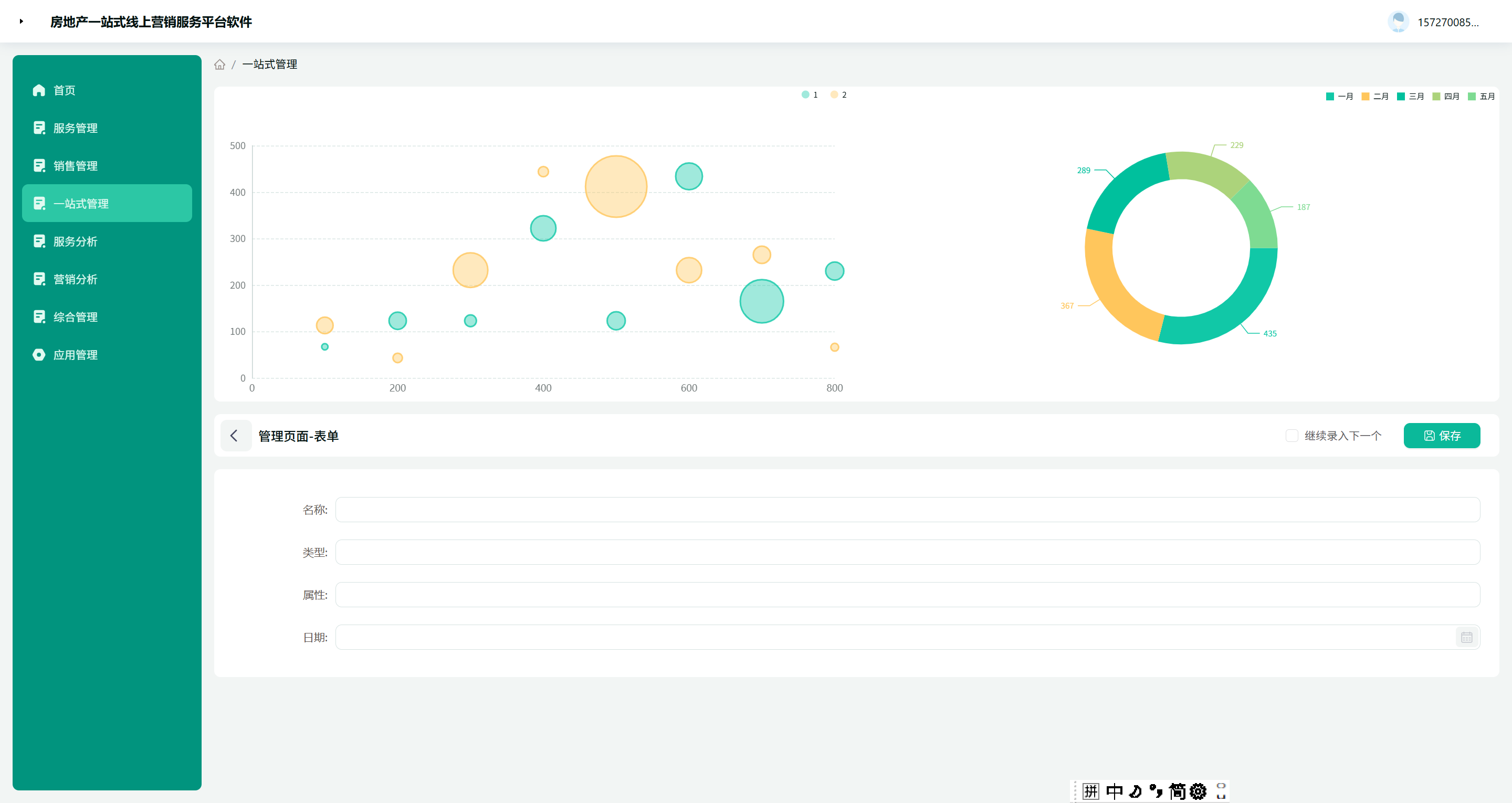Click the home breadcrumb icon

219,65
